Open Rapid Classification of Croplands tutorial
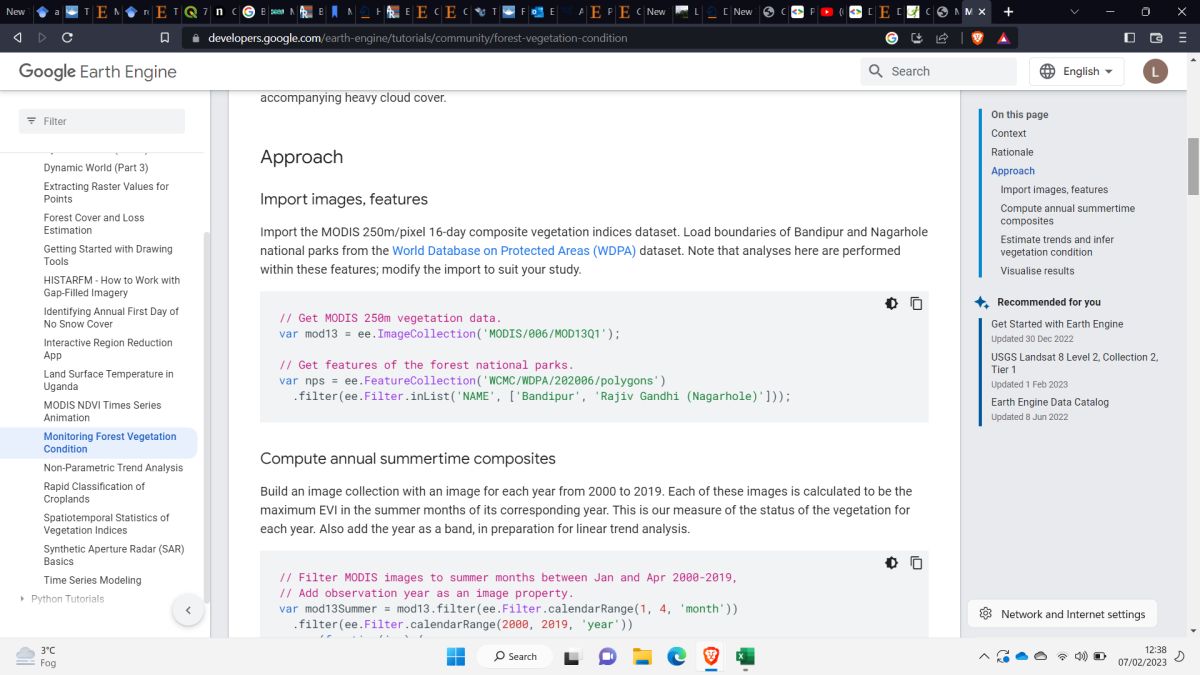Screen dimensions: 1200x675 click(94, 493)
